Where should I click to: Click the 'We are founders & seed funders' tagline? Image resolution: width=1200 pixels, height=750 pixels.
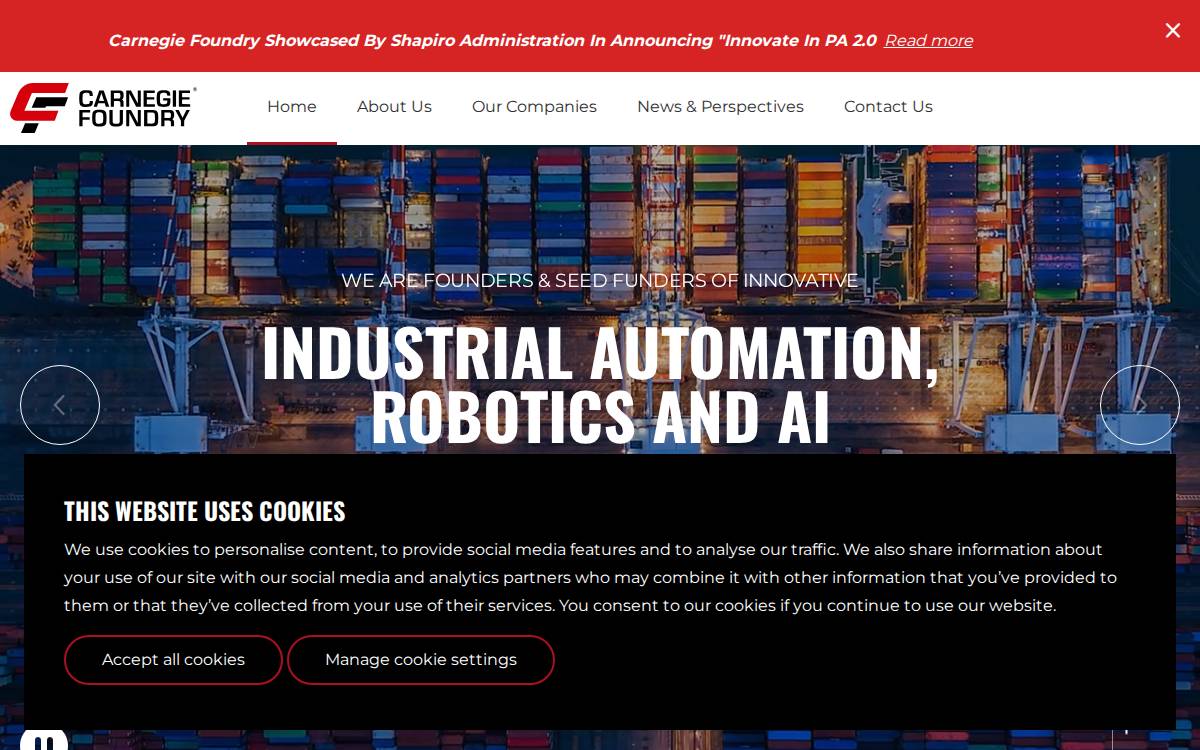click(600, 281)
